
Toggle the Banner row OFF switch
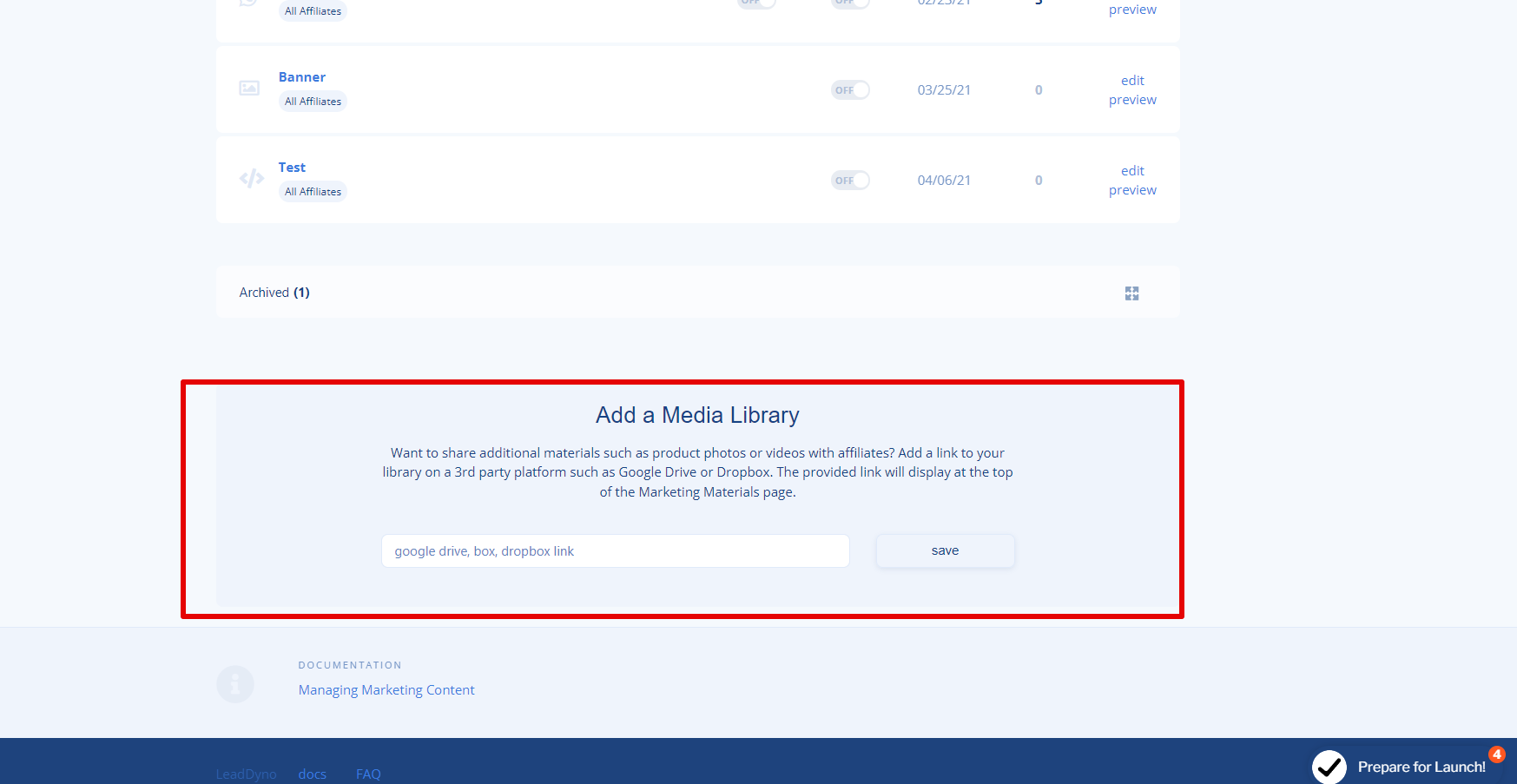(850, 90)
